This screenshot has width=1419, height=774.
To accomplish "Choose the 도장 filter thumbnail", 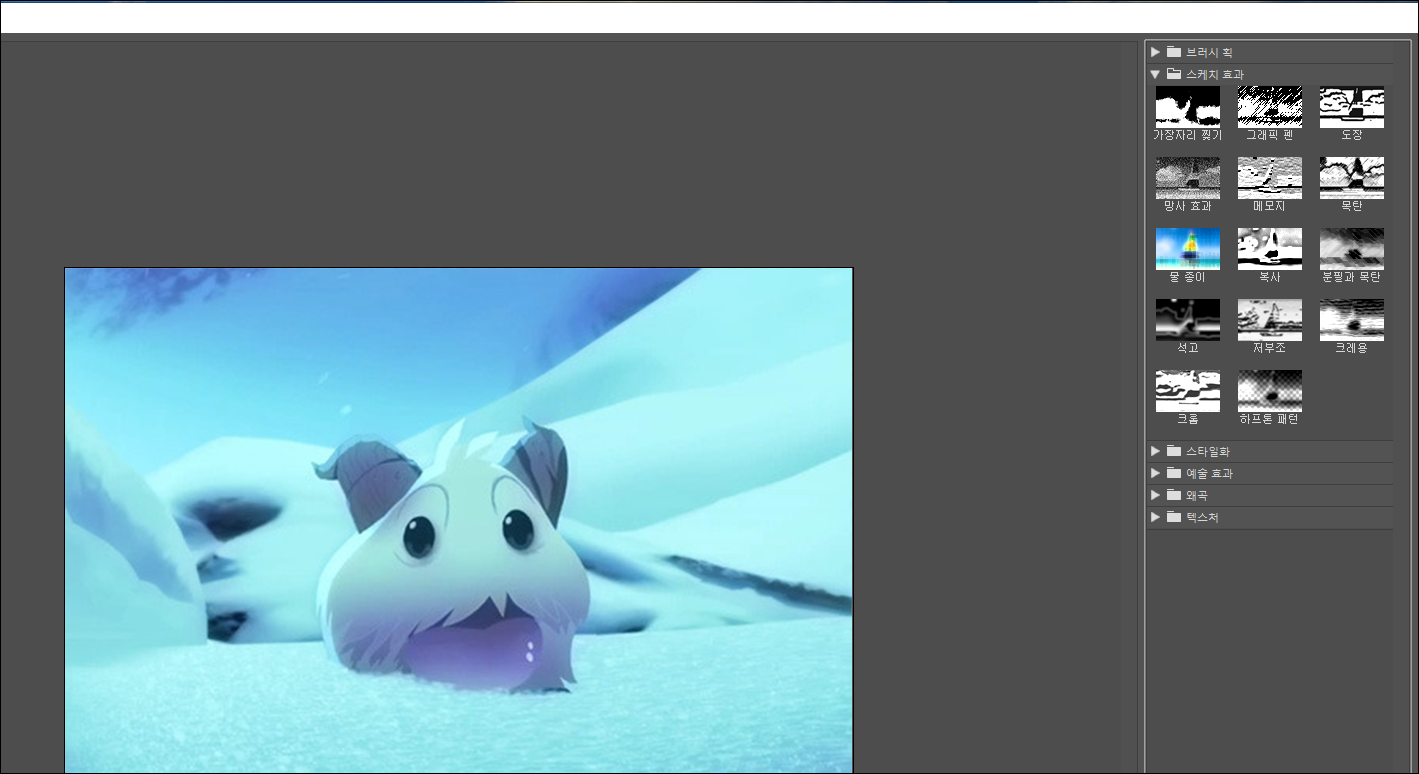I will pos(1351,107).
